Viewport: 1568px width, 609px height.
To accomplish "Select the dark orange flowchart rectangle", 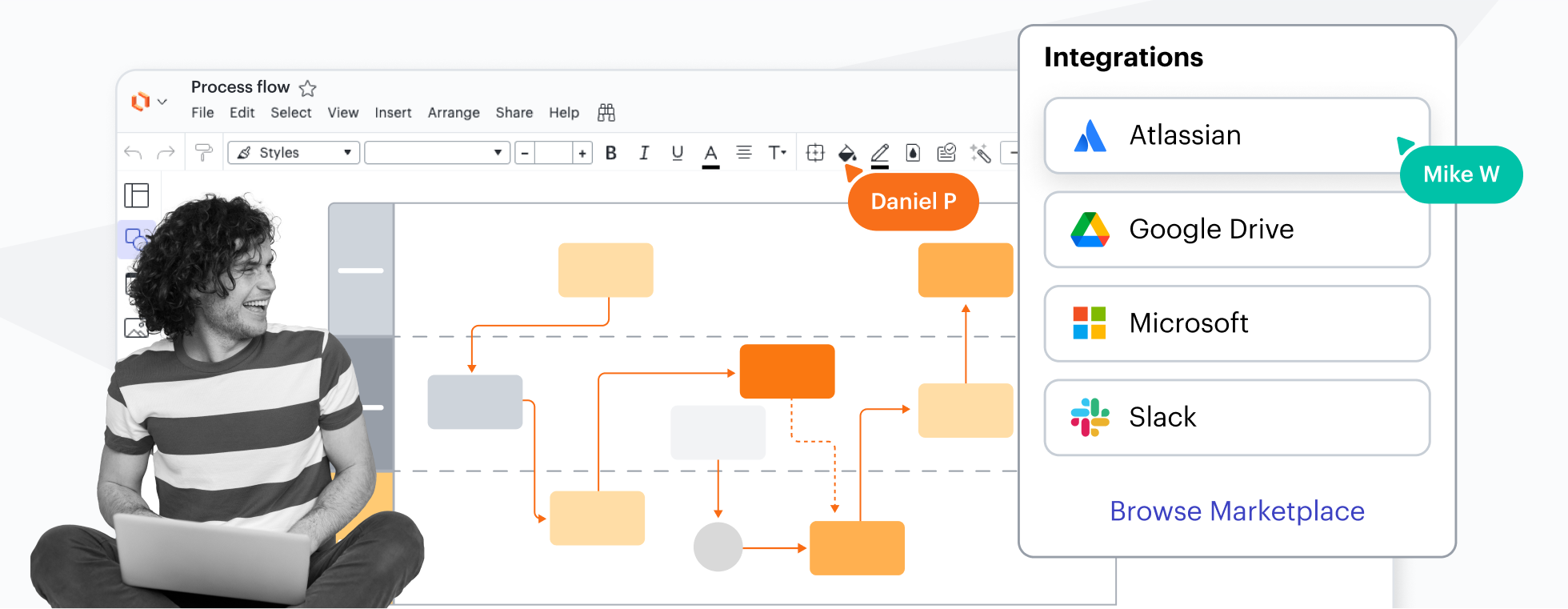I will coord(787,371).
